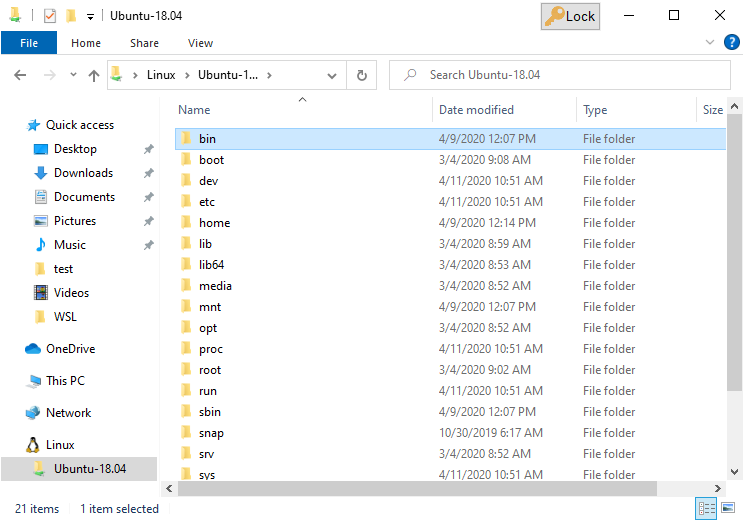Go forward with the right arrow
The height and width of the screenshot is (521, 744).
tap(49, 75)
